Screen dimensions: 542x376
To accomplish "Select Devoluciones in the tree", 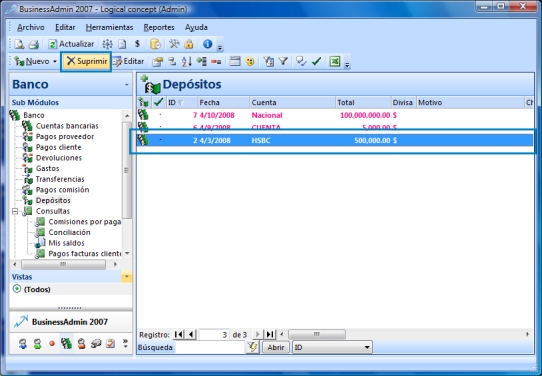I will click(59, 158).
